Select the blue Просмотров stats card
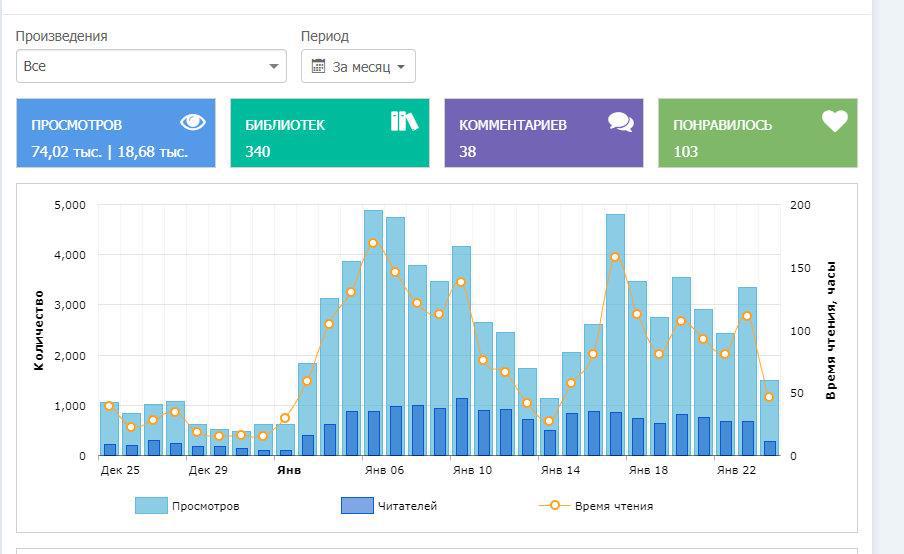Viewport: 904px width, 554px height. coord(116,133)
